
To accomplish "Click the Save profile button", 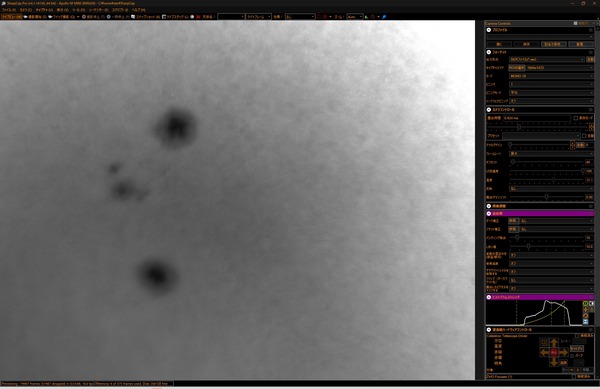I will pos(526,44).
